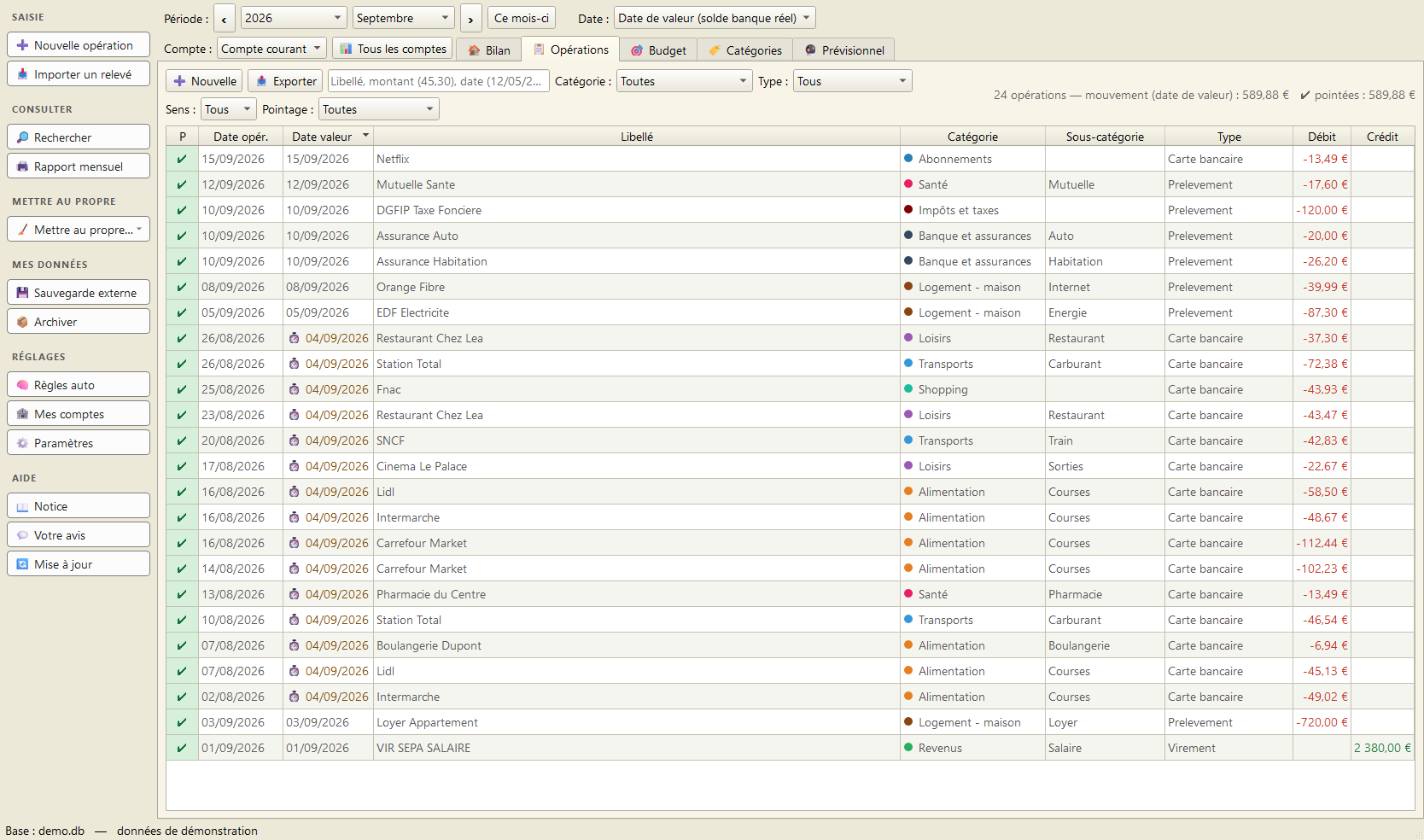Open the Compte courant account dropdown
1424x840 pixels.
pyautogui.click(x=271, y=49)
